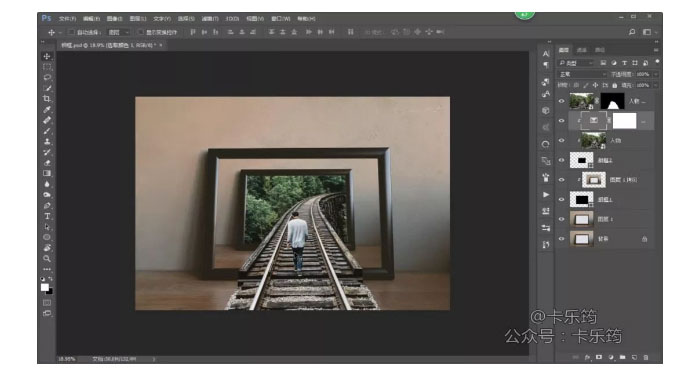This screenshot has height=372, width=700.
Task: Open the Character panel icon
Action: (546, 54)
